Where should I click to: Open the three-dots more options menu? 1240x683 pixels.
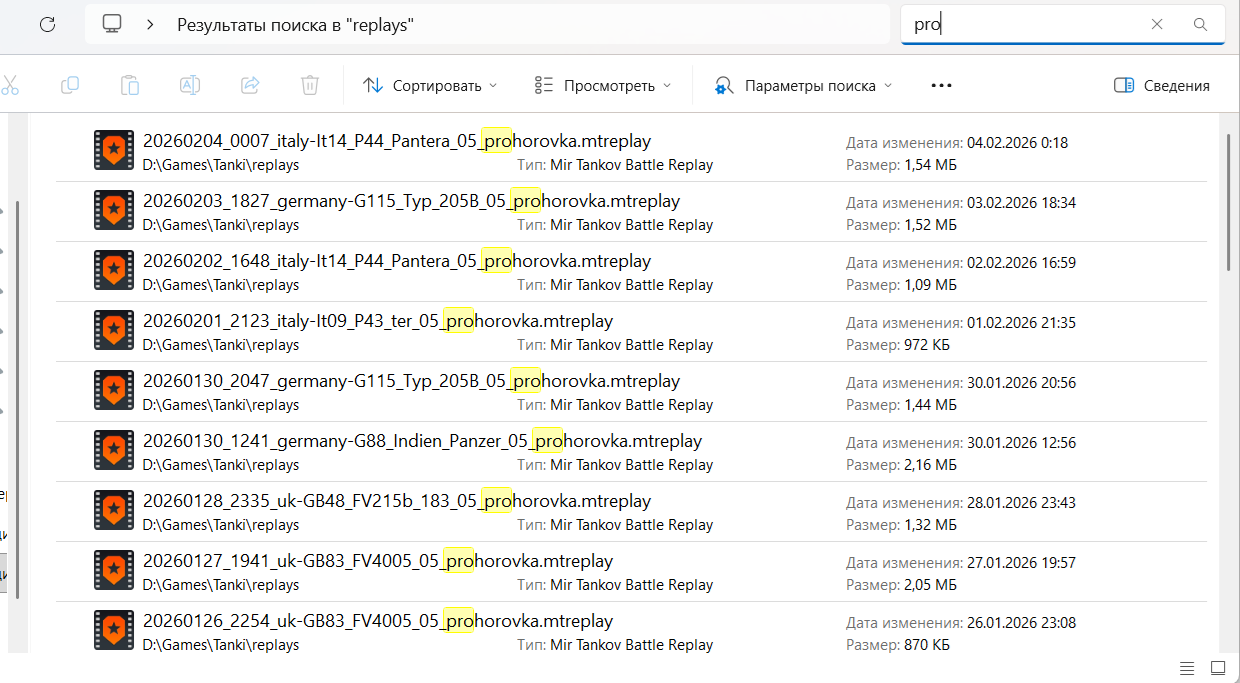941,85
